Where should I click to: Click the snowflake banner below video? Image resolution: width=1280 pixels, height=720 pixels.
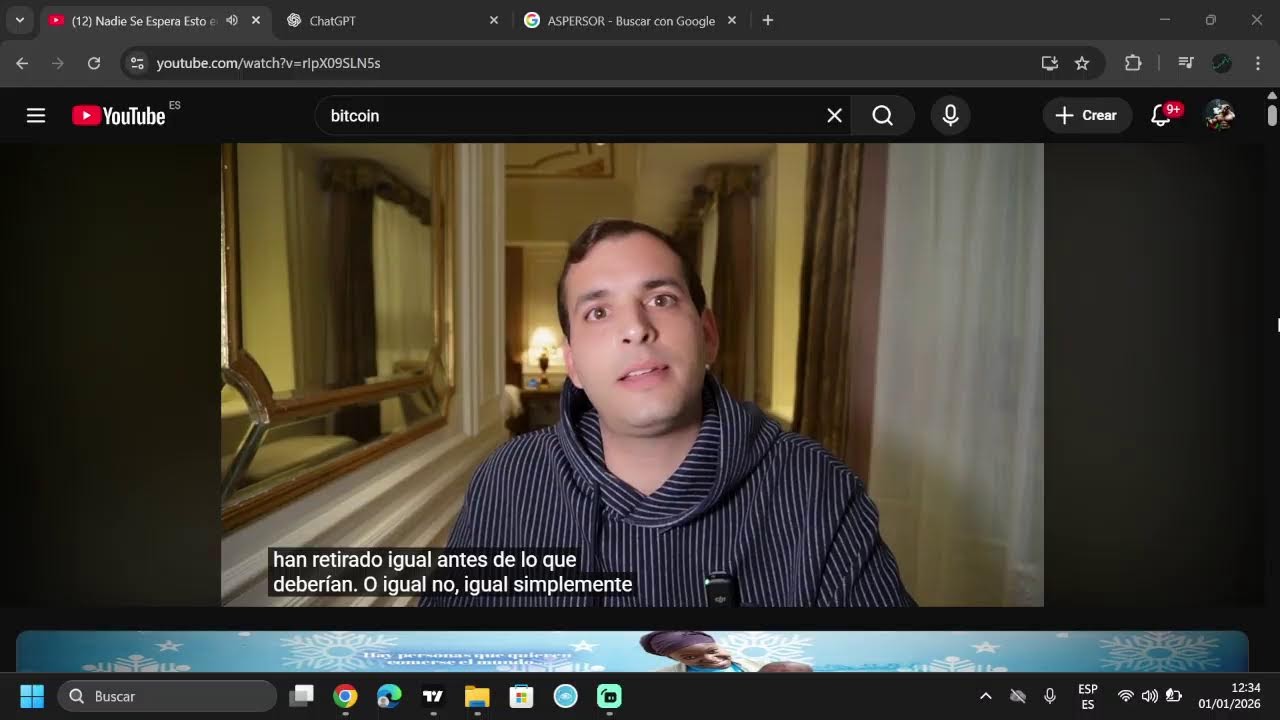pyautogui.click(x=632, y=651)
